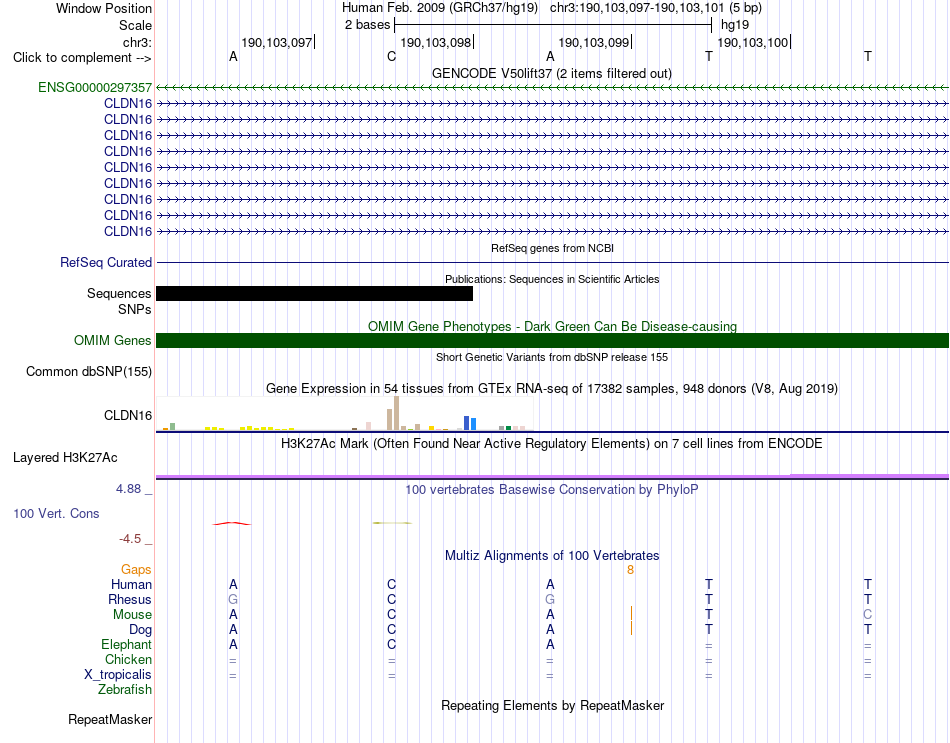Click the green ENSG00000297357 transcript arrow line
This screenshot has width=950, height=743.
pyautogui.click(x=552, y=88)
